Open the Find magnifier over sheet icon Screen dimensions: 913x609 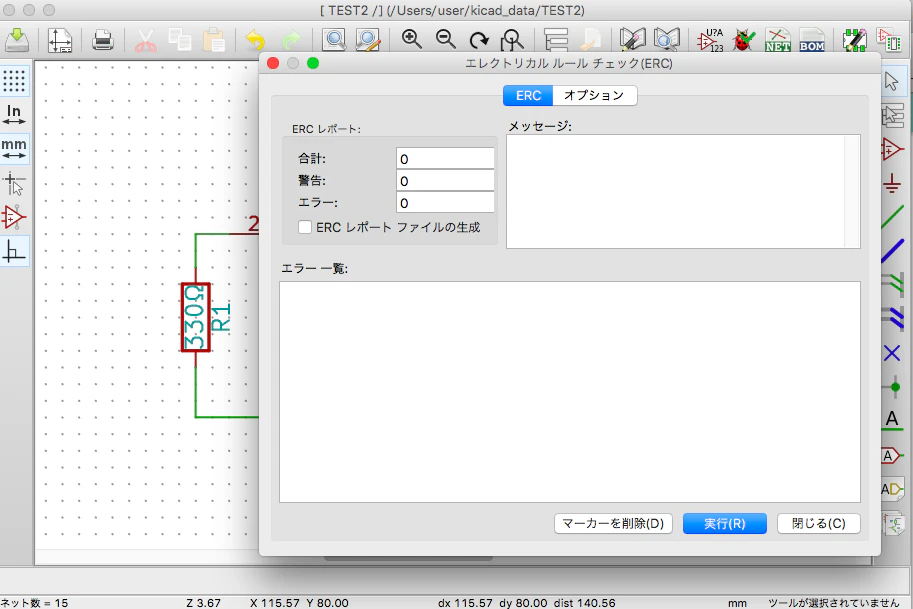(x=334, y=40)
